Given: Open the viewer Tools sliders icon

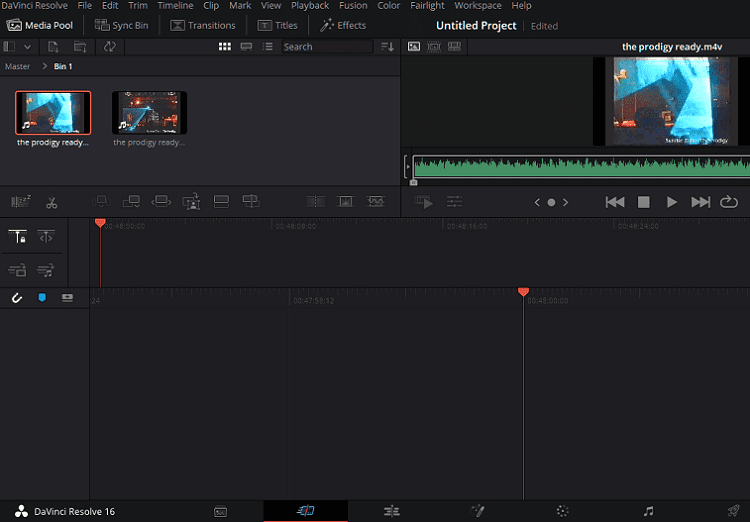Looking at the screenshot, I should point(454,201).
